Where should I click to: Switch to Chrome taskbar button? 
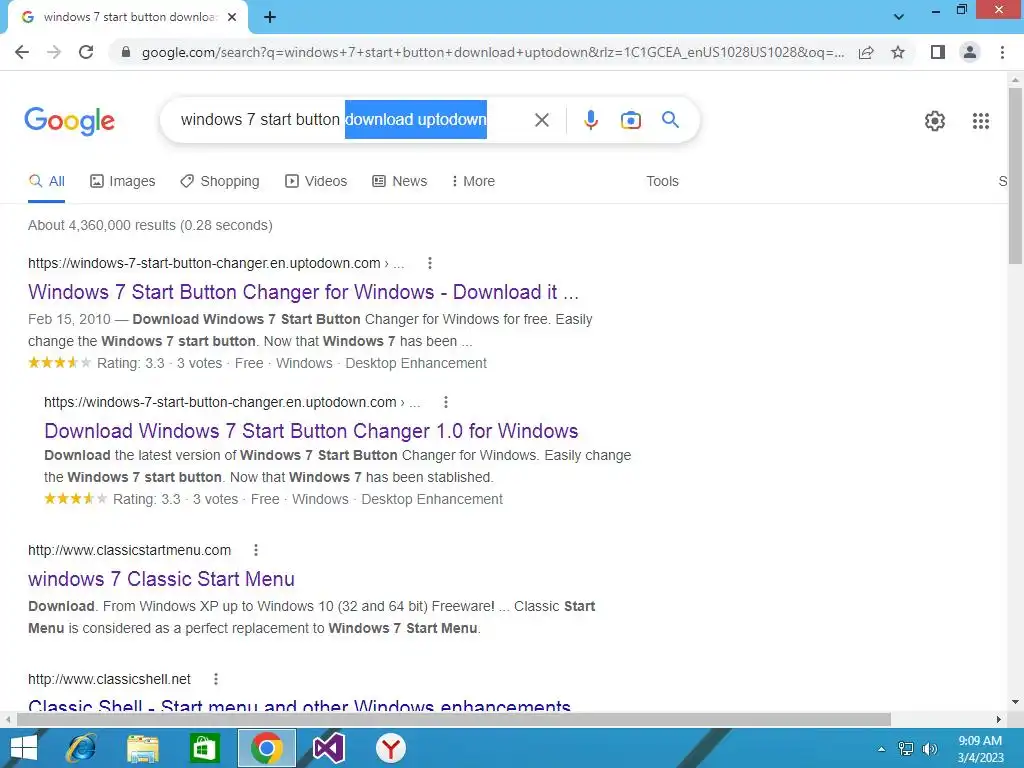tap(266, 748)
